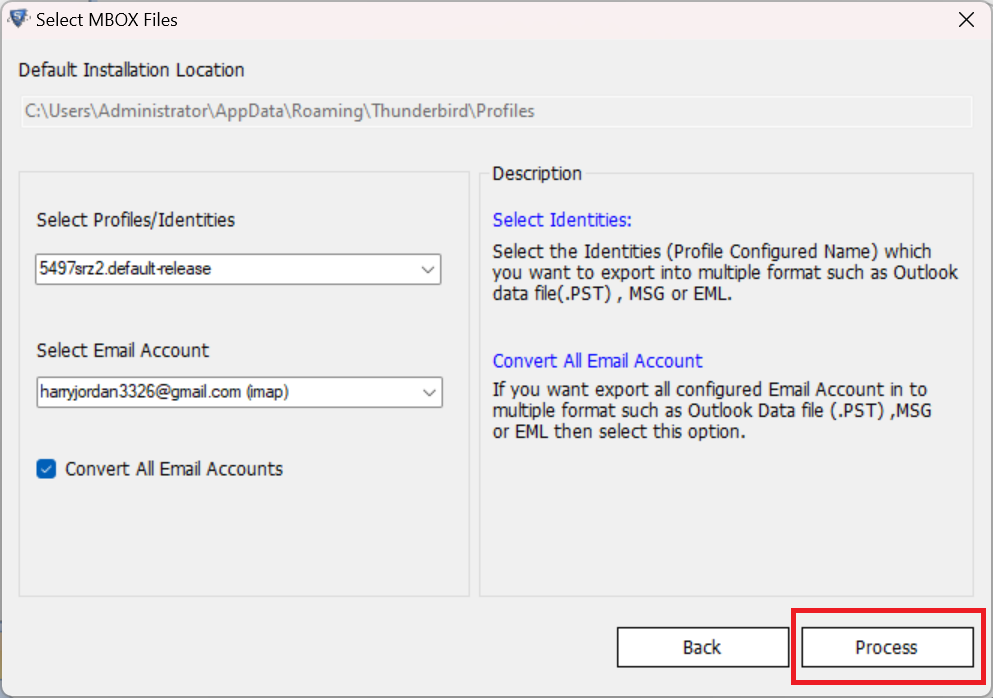Click the 'Select Identities:' heading text
993x698 pixels.
pos(562,220)
